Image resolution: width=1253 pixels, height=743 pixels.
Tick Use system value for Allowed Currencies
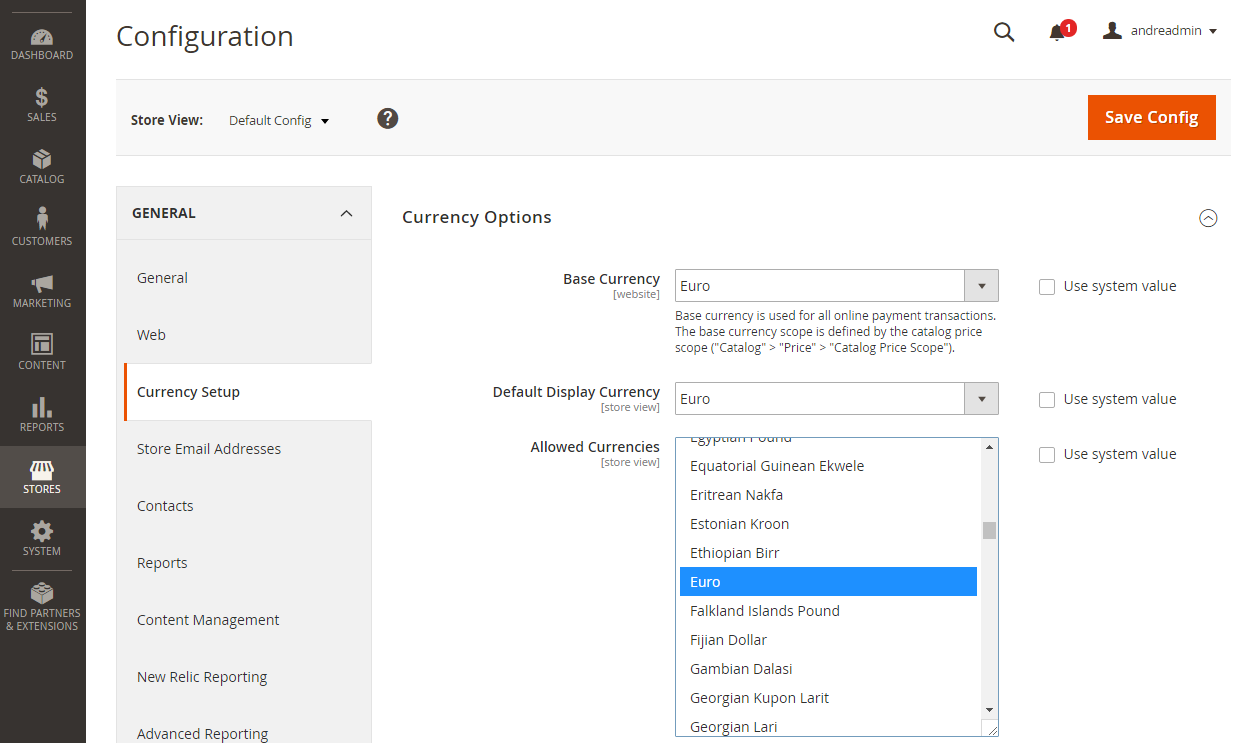click(1047, 455)
